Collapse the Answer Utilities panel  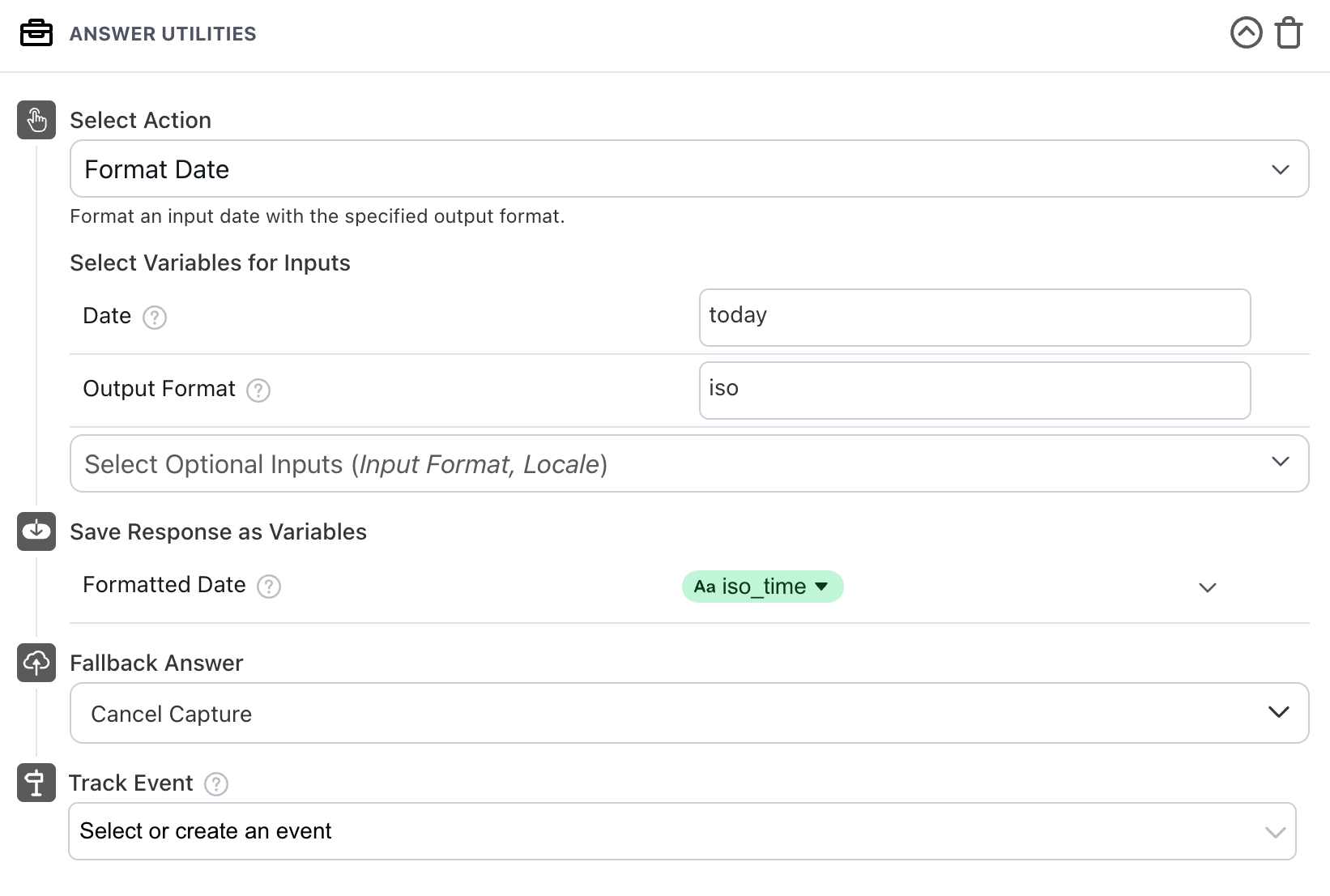pos(1246,33)
